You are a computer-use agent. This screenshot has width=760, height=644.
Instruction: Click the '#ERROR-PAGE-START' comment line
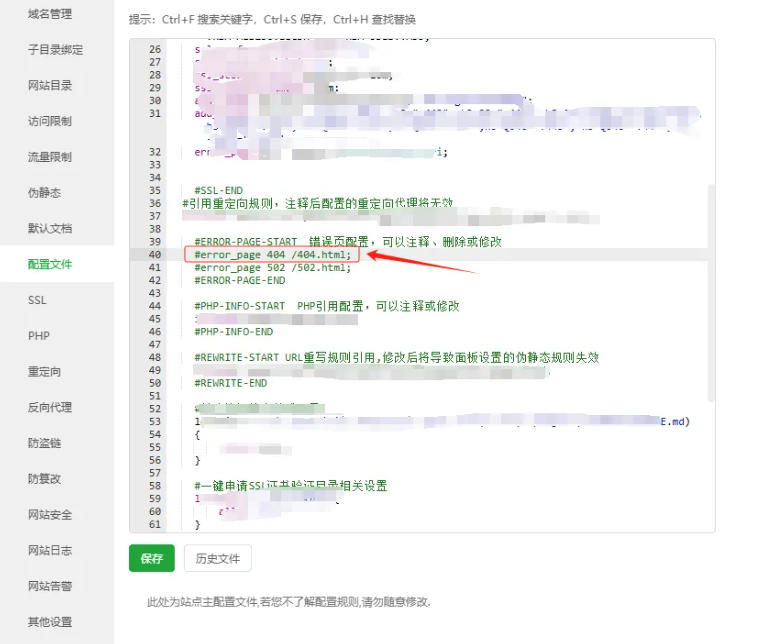[x=348, y=242]
